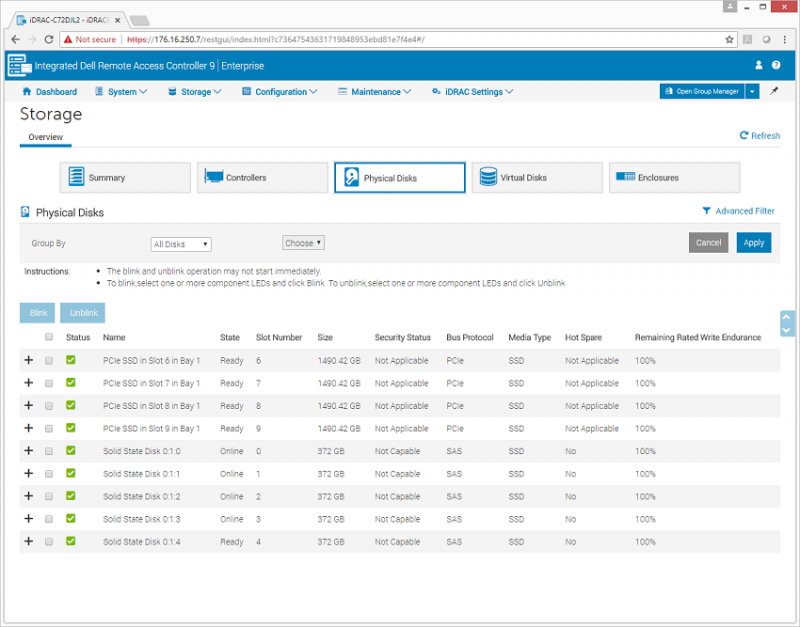Screen dimensions: 800x627
Task: Open the Storage menu
Action: pos(196,92)
